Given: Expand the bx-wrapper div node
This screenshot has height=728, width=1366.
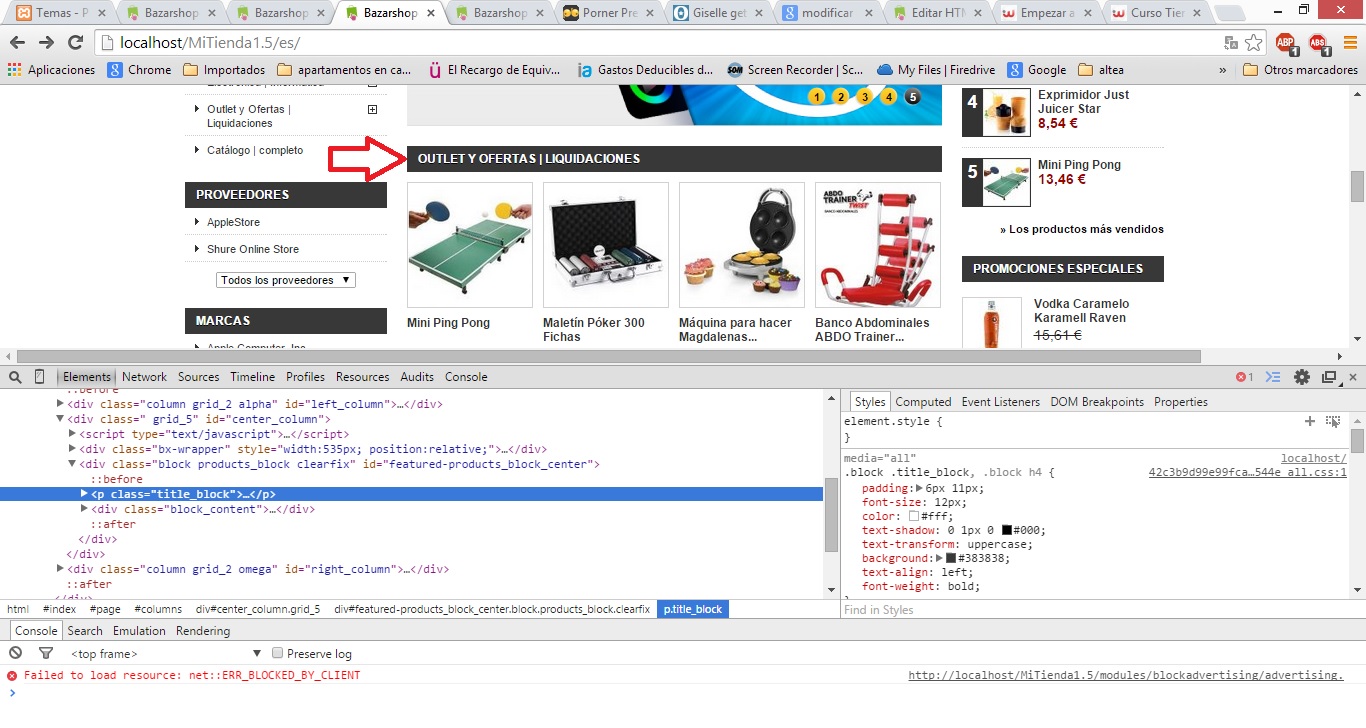Looking at the screenshot, I should 73,449.
